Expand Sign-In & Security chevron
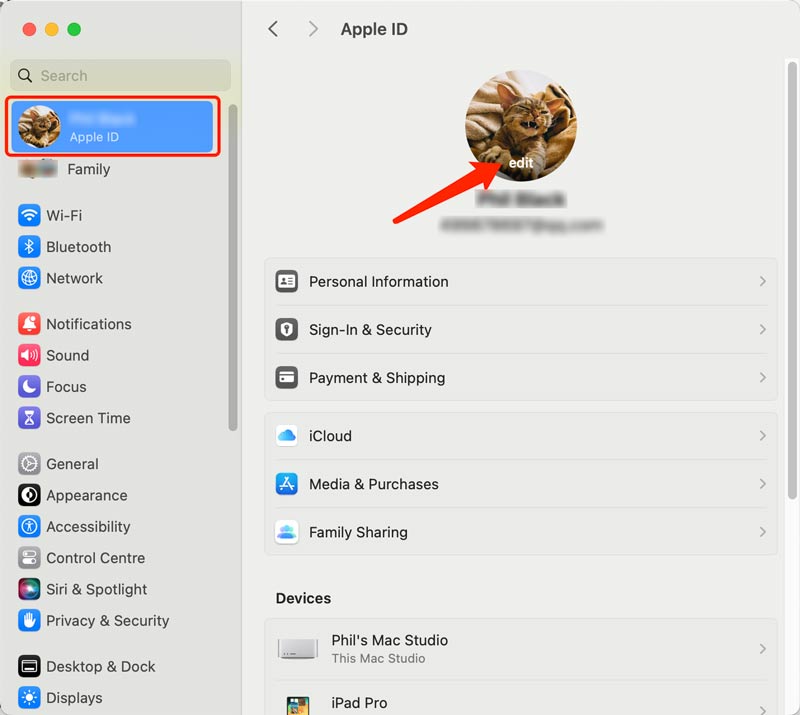 pyautogui.click(x=762, y=330)
